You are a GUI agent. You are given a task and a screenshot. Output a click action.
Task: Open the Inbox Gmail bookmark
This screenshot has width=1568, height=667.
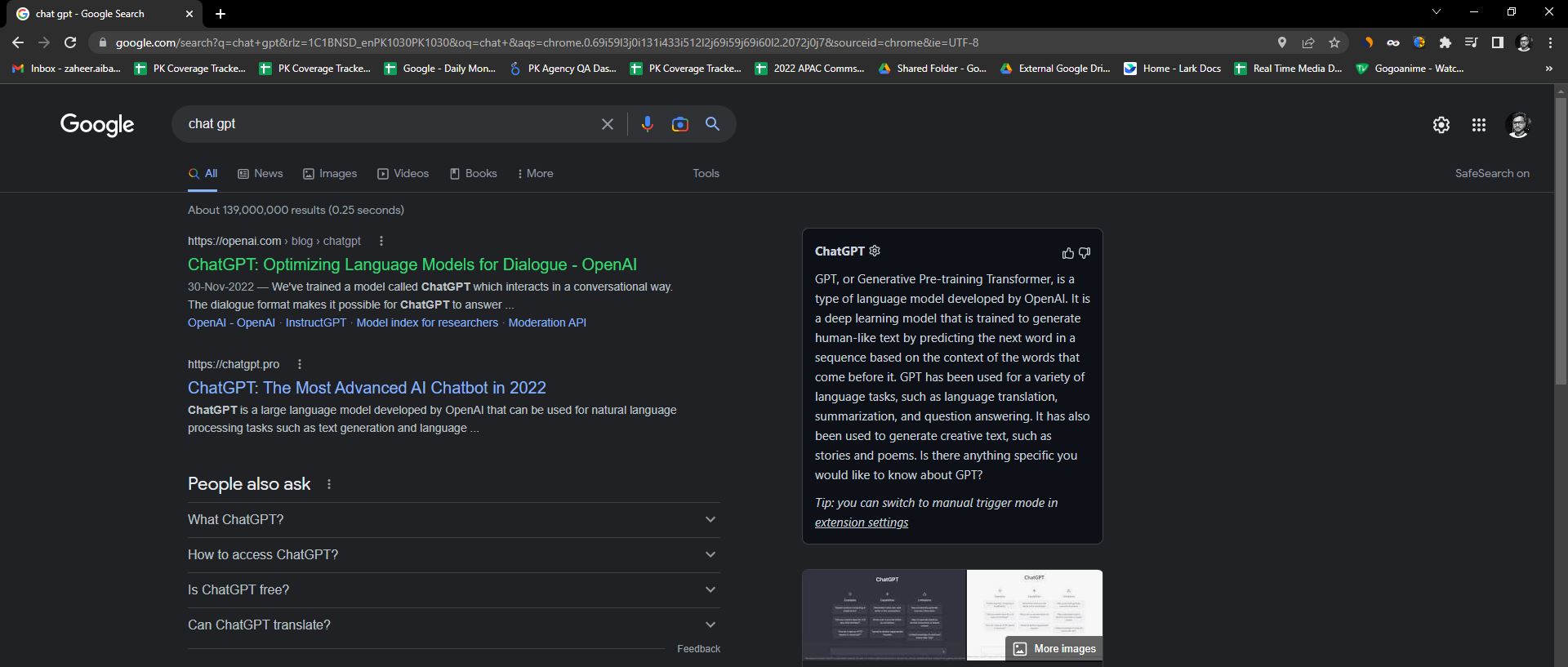click(x=66, y=69)
